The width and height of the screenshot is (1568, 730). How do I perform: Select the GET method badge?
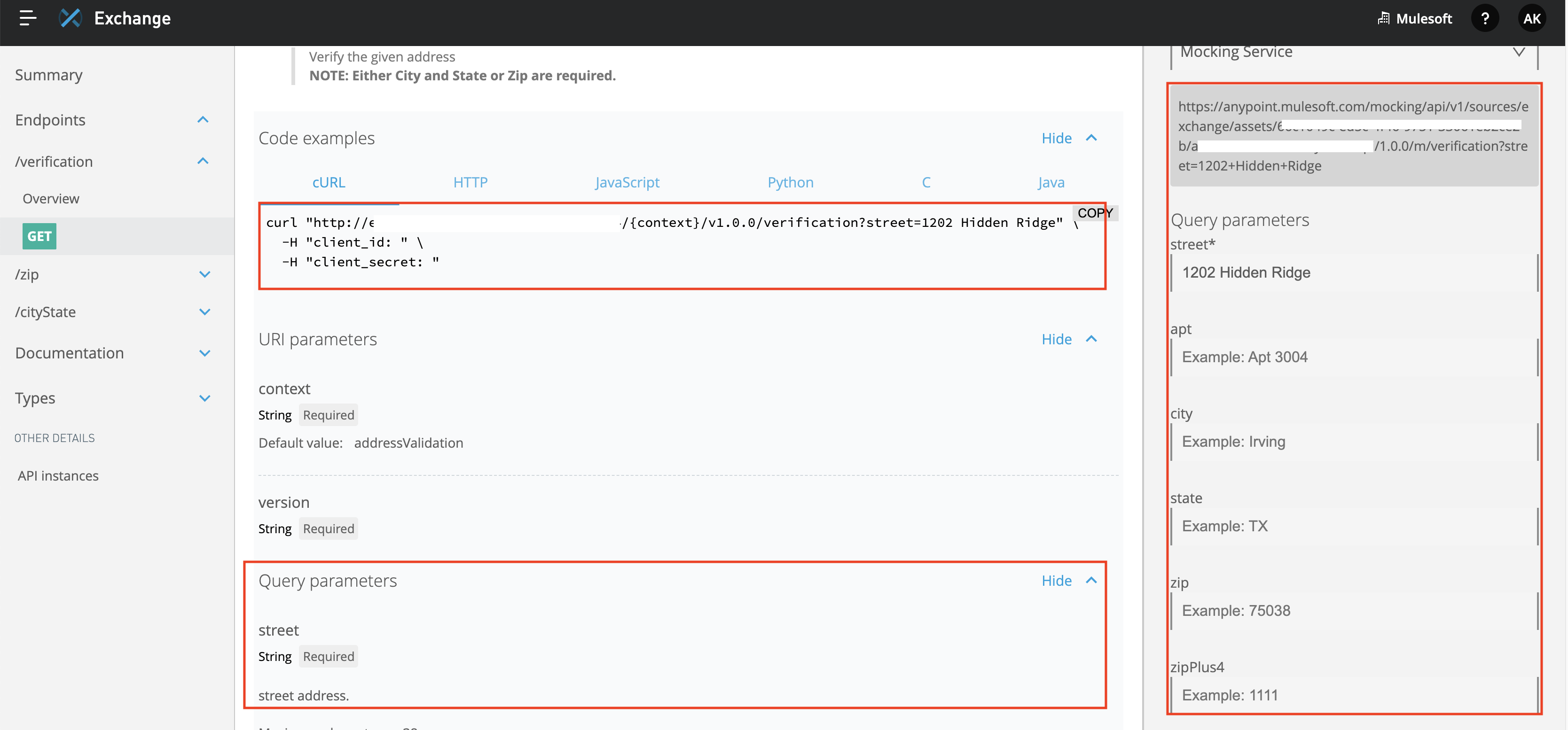tap(39, 236)
